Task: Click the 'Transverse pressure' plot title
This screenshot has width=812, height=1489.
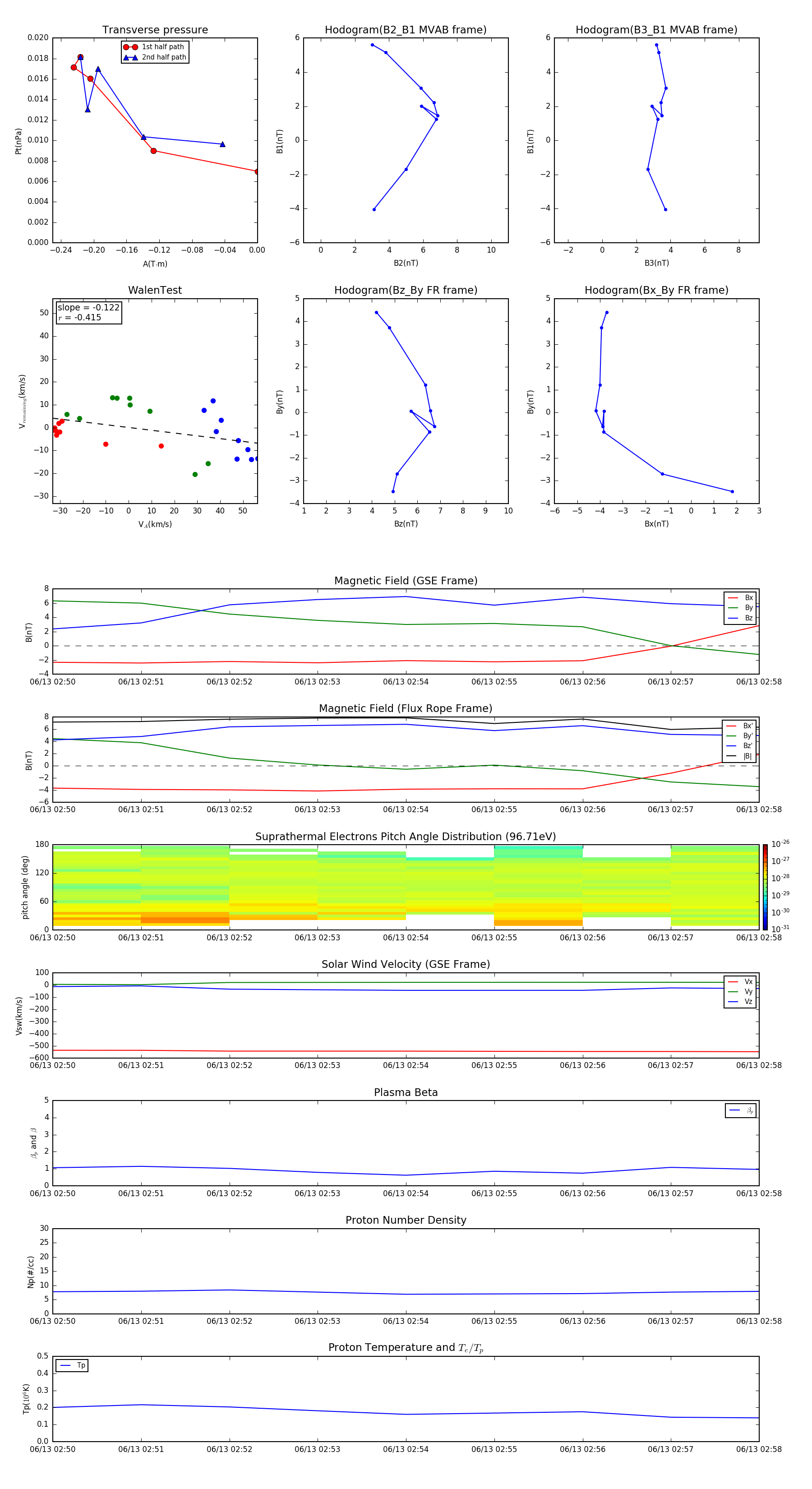Action: (x=155, y=29)
